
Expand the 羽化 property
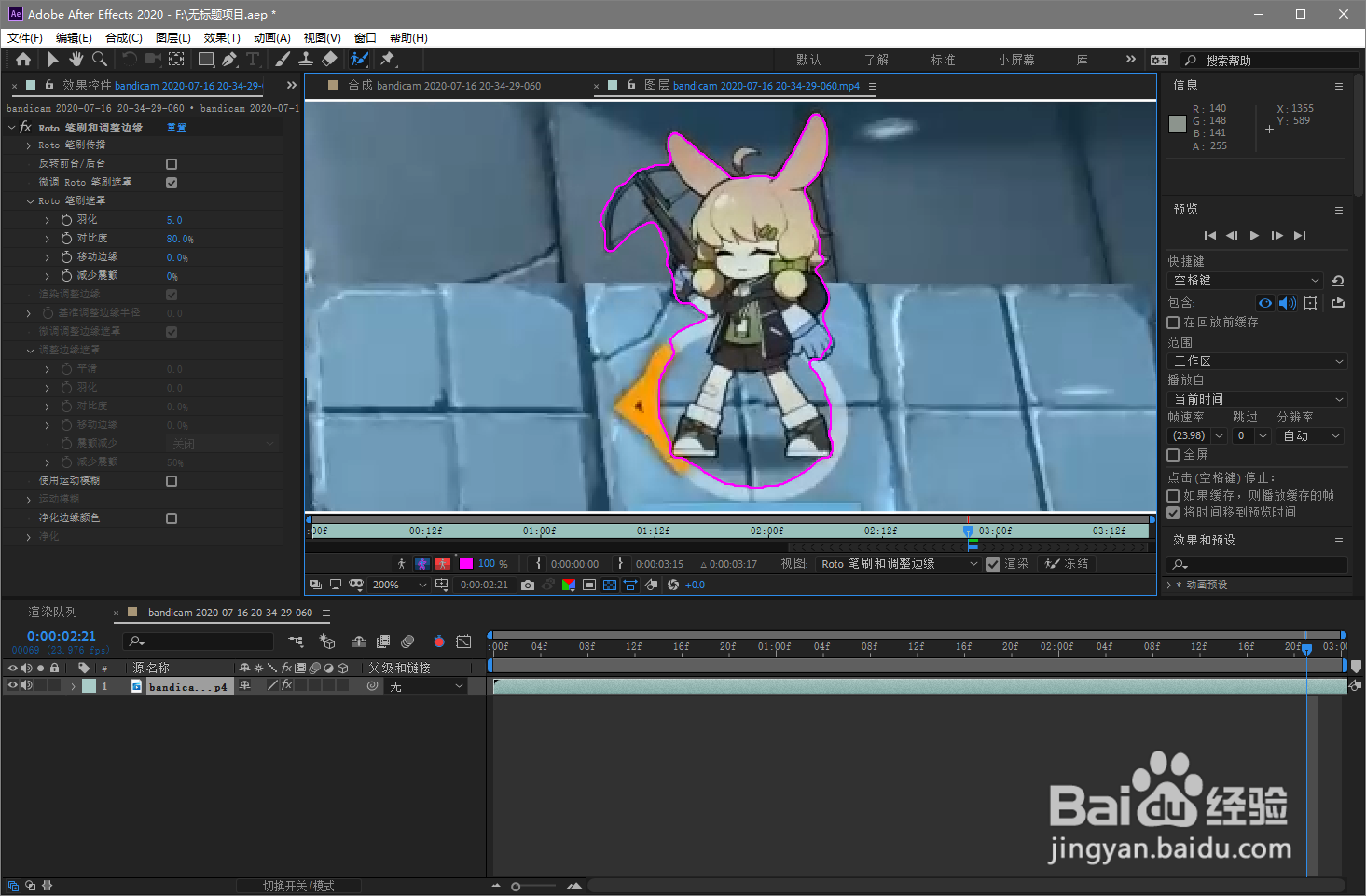pyautogui.click(x=48, y=220)
